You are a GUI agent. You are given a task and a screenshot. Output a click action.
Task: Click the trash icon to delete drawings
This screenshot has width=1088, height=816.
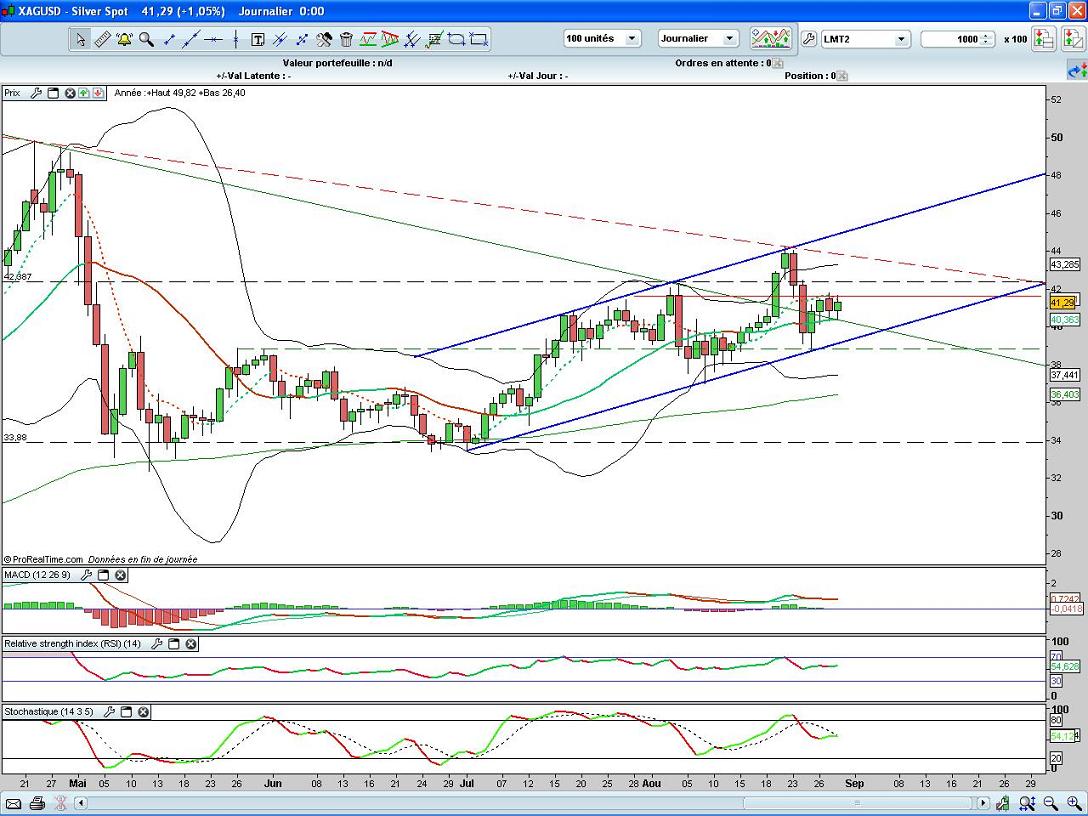click(x=346, y=39)
